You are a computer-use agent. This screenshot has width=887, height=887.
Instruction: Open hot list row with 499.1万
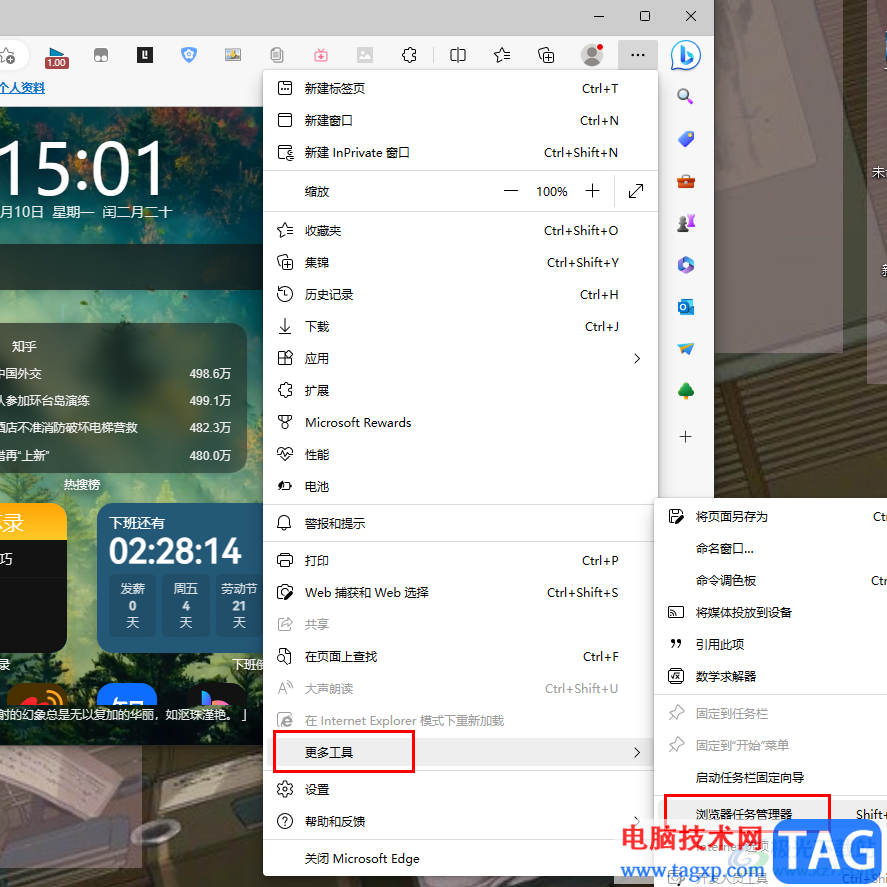coord(115,401)
